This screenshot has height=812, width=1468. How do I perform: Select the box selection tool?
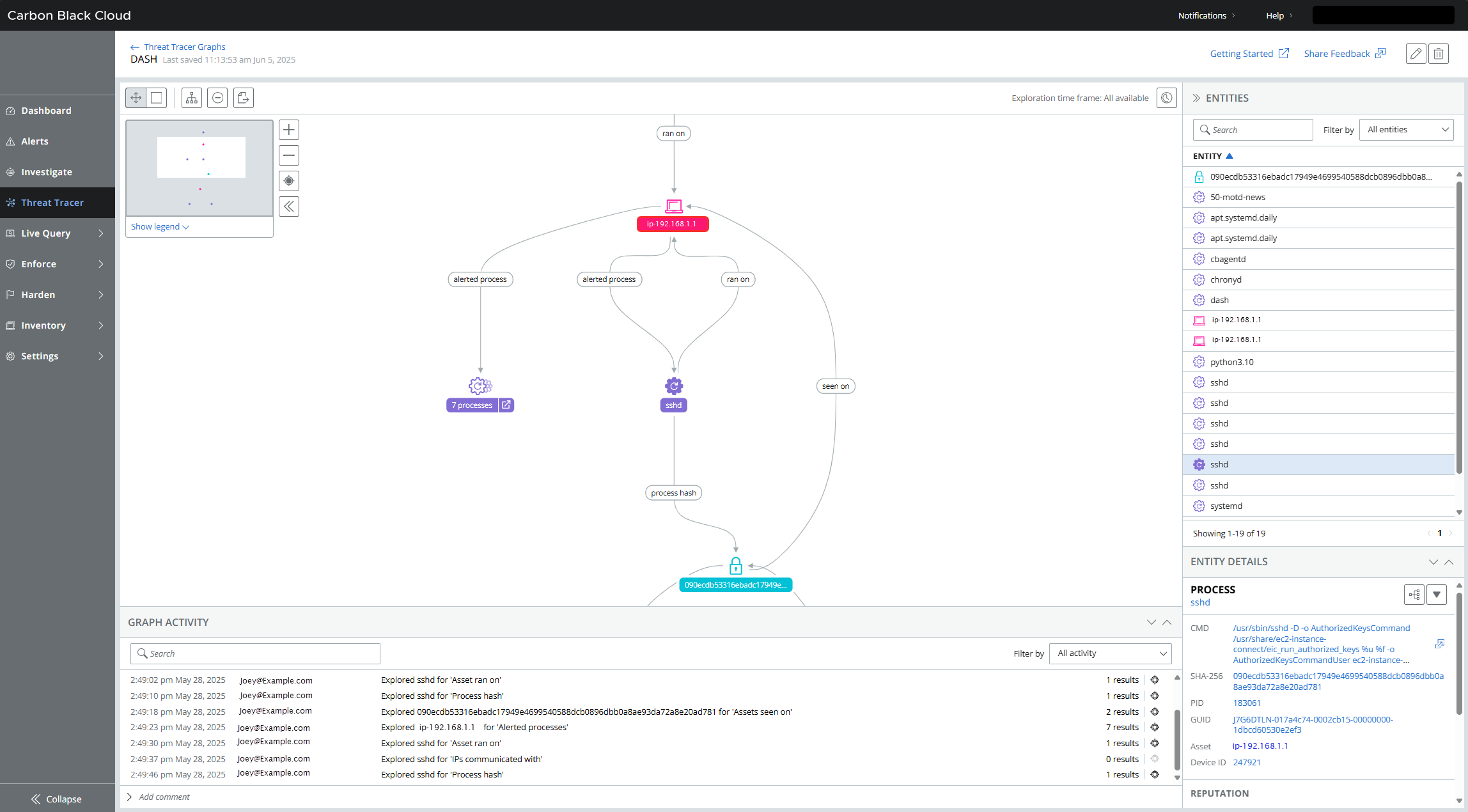coord(157,98)
